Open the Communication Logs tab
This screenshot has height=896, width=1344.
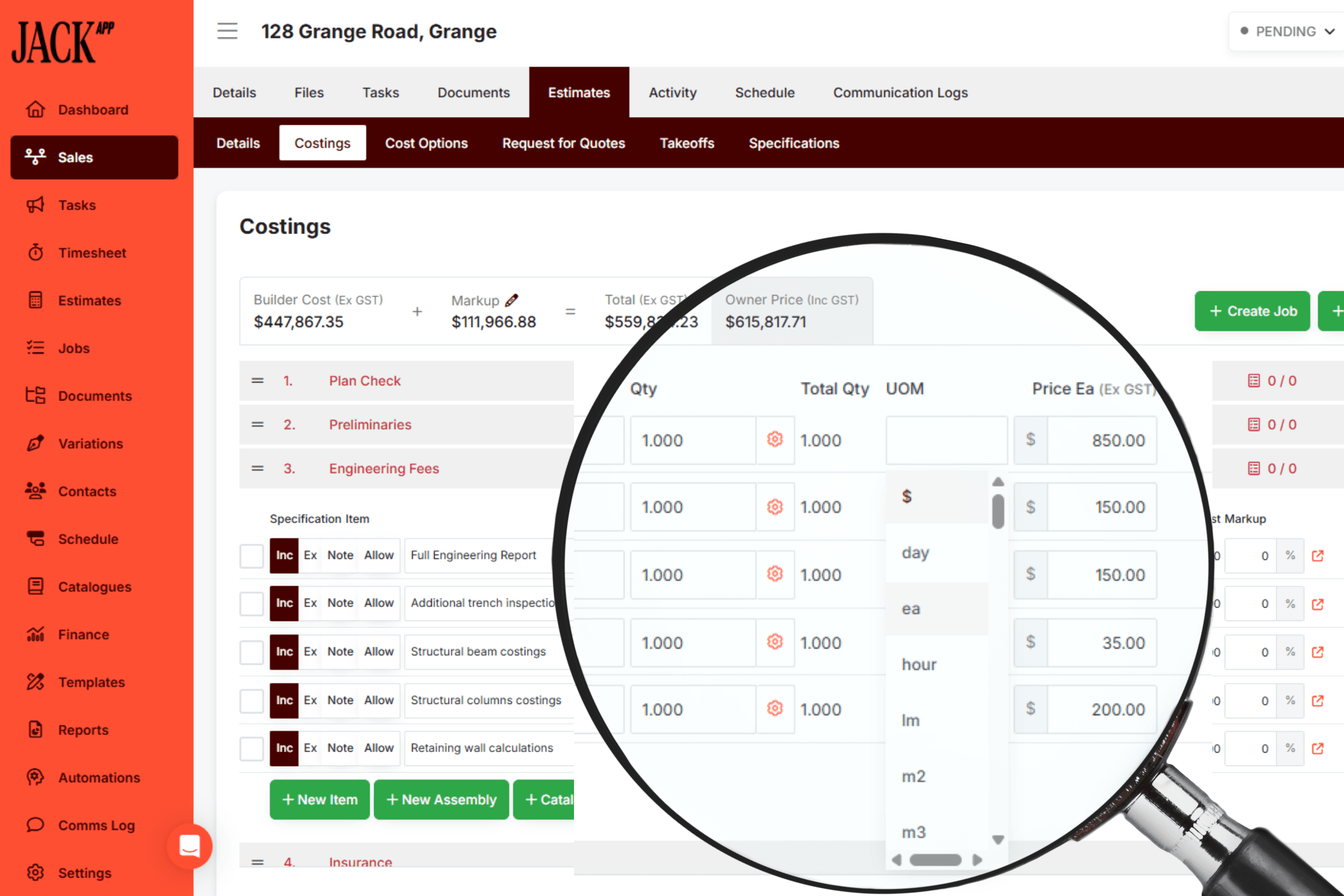[x=900, y=92]
